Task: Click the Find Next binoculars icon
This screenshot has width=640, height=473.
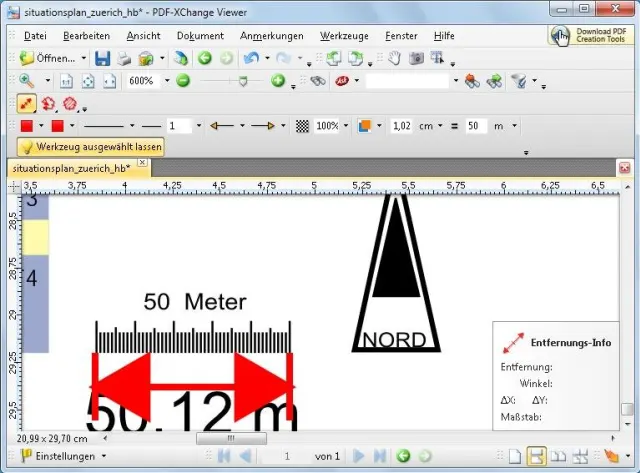Action: pyautogui.click(x=494, y=81)
